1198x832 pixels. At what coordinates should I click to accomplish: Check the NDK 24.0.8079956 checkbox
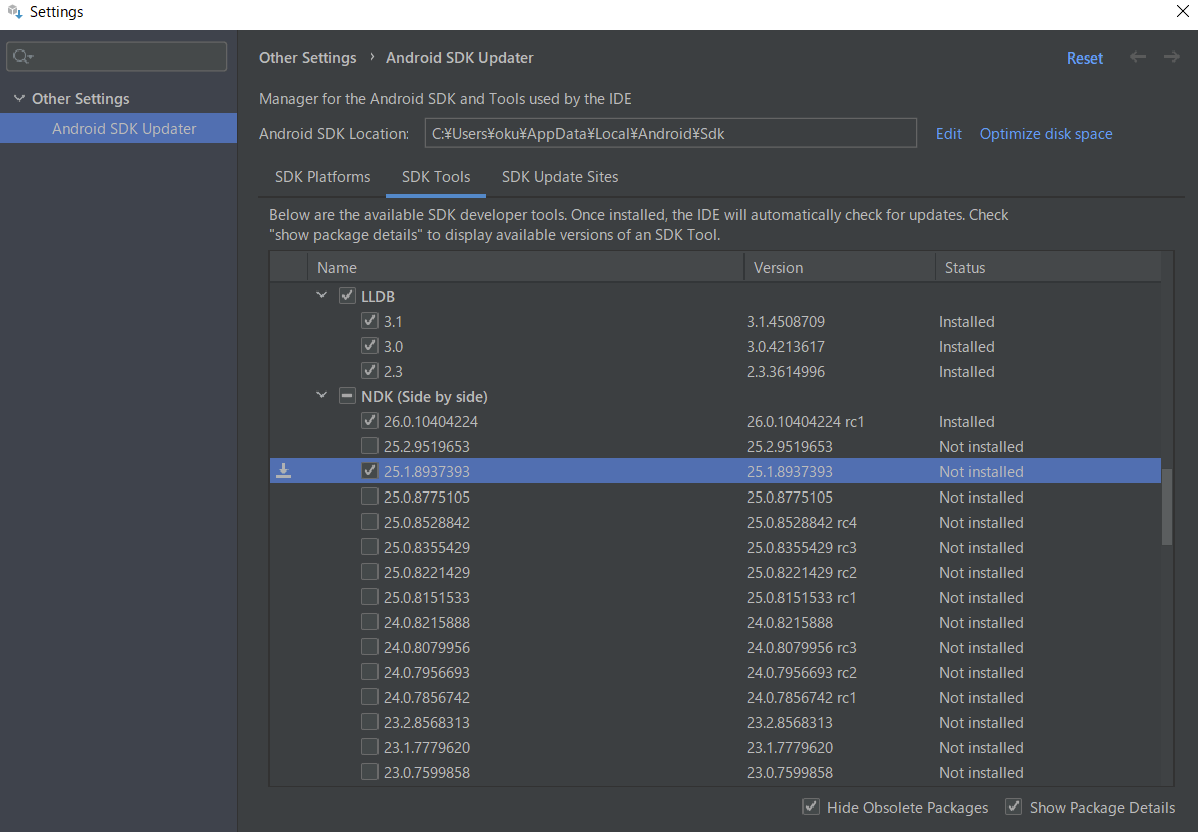[370, 646]
